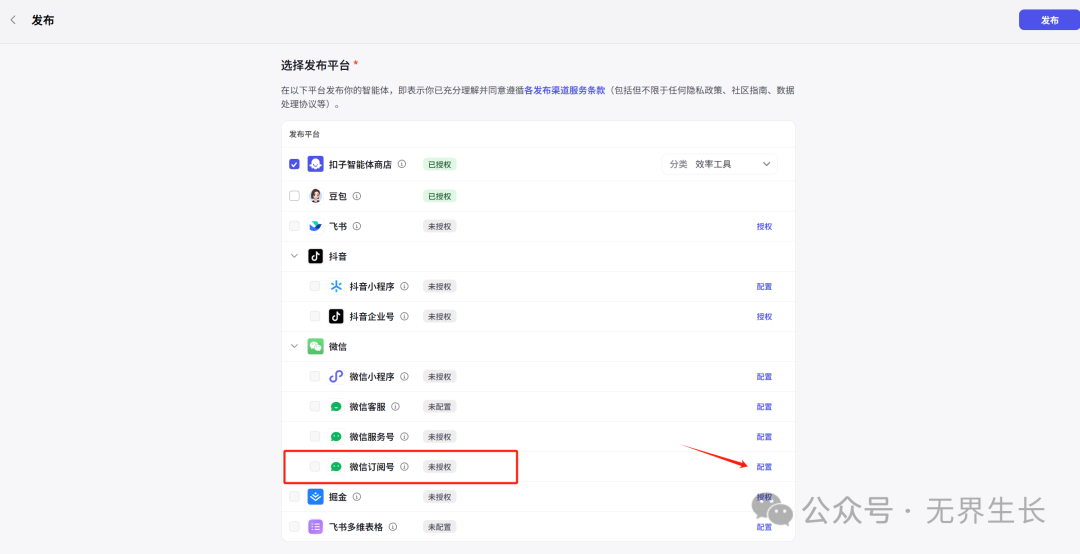1080x554 pixels.
Task: Click the 微信 group logo icon
Action: point(315,347)
